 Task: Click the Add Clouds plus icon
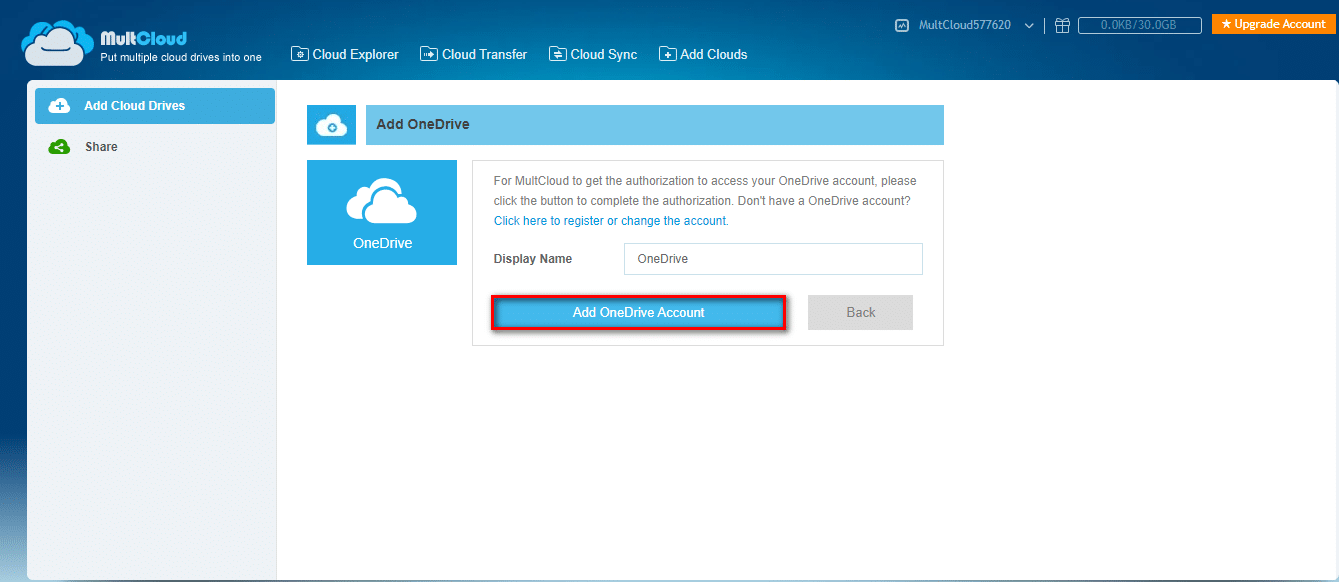tap(667, 54)
